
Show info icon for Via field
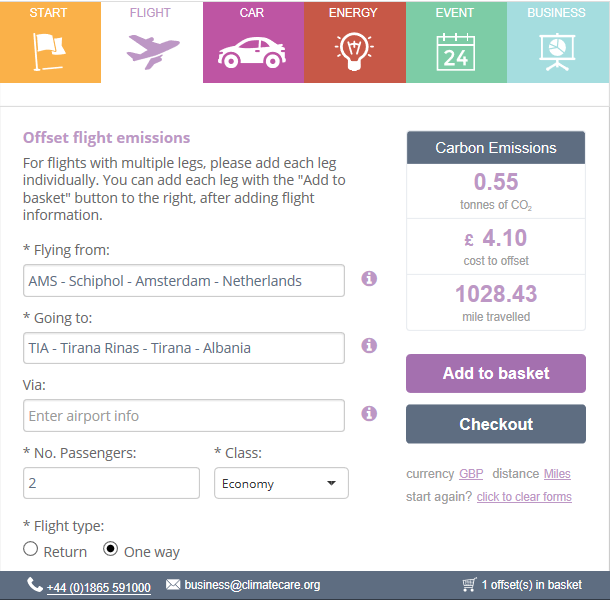tap(369, 413)
